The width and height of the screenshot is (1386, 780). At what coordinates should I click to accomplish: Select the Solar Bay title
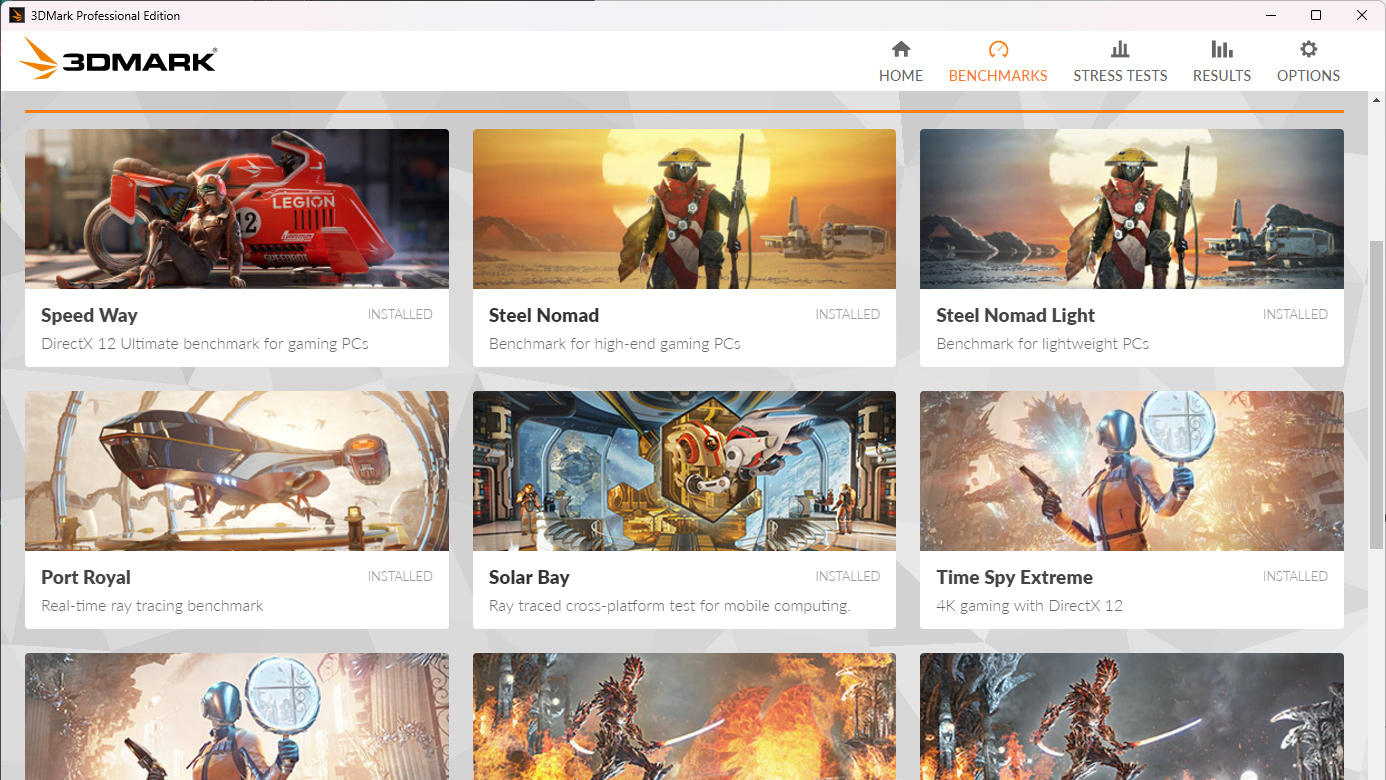tap(529, 578)
